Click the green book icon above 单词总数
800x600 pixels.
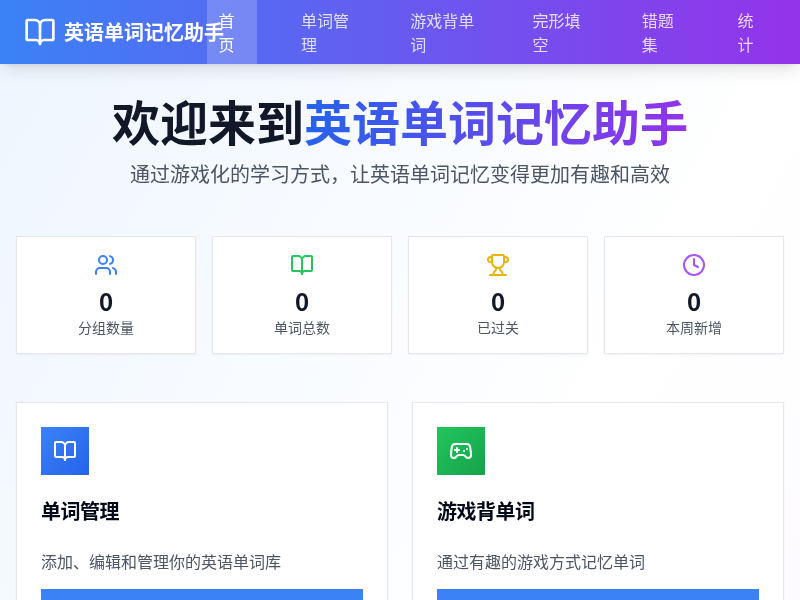click(x=302, y=265)
